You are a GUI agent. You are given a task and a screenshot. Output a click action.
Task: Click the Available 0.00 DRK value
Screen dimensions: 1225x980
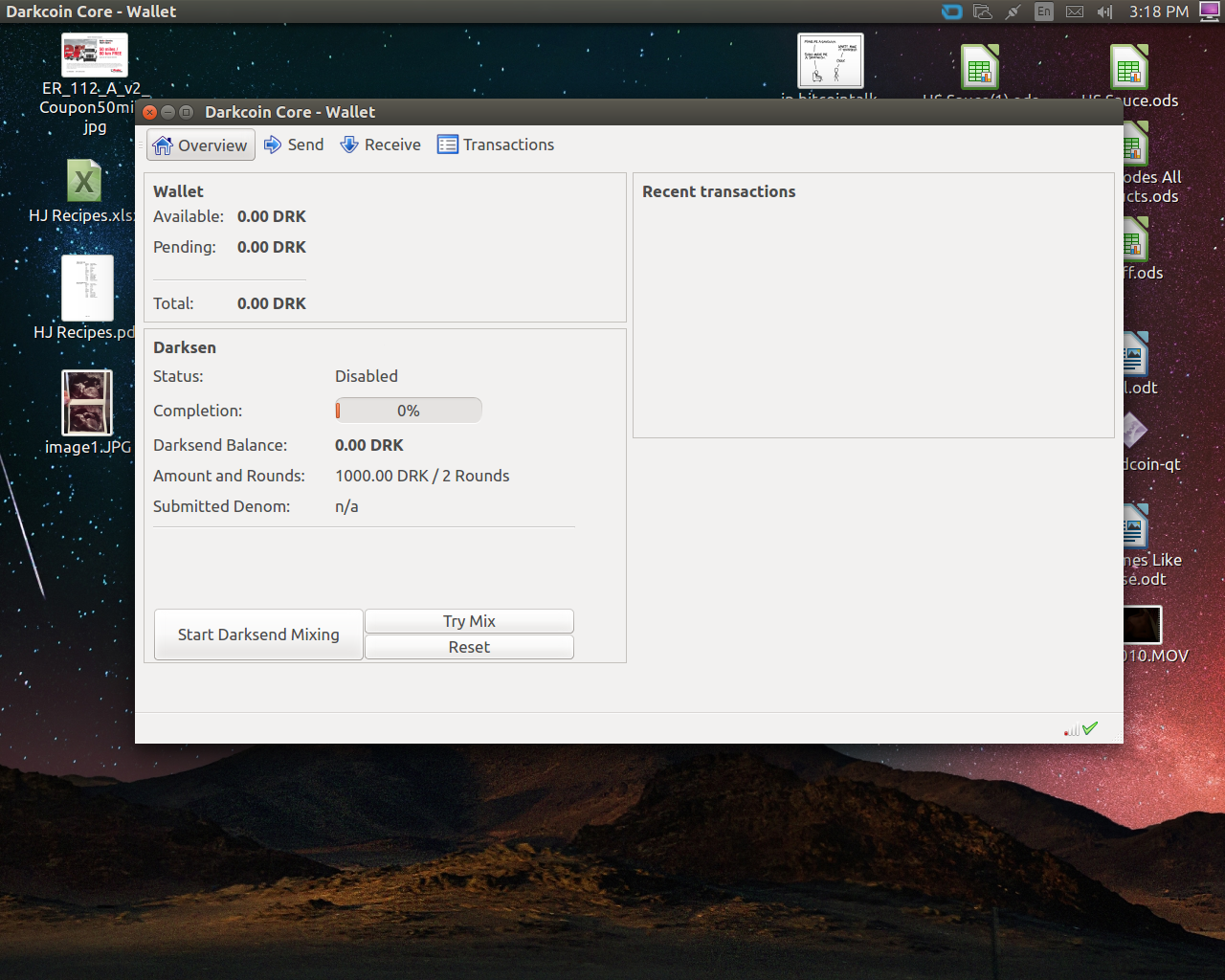272,216
